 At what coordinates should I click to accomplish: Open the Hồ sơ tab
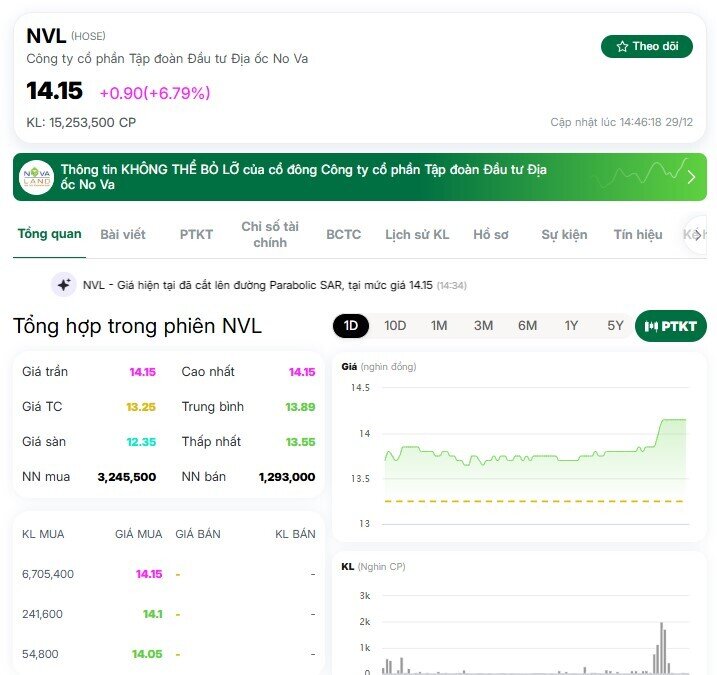pyautogui.click(x=491, y=234)
